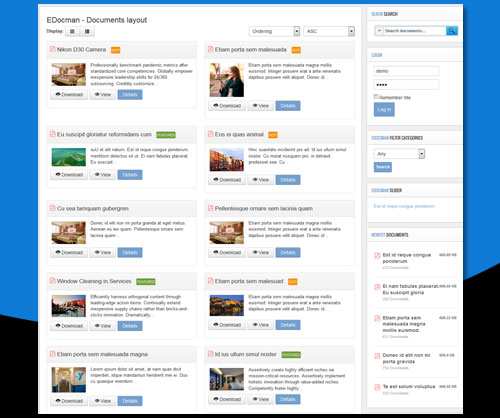Click the FEATURED badge on Window Cleaning in Services
This screenshot has height=418, width=500.
click(x=146, y=282)
